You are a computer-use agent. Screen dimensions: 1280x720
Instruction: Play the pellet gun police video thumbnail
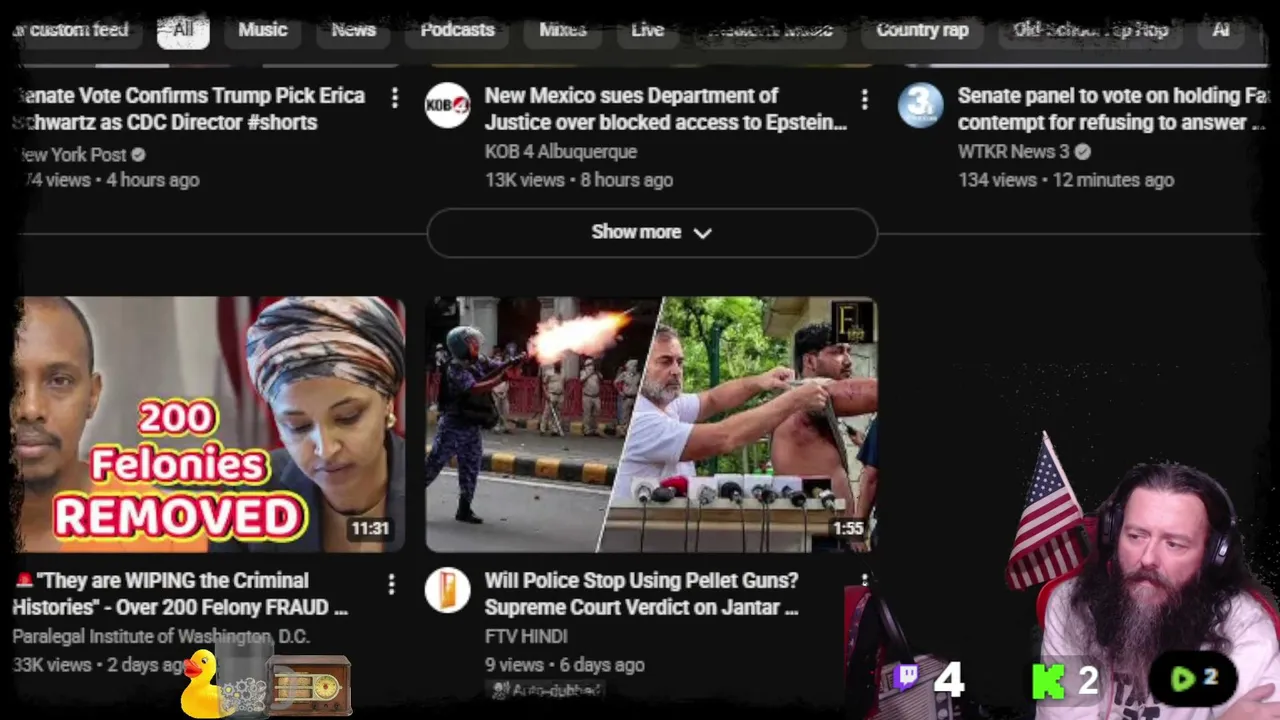pos(652,424)
